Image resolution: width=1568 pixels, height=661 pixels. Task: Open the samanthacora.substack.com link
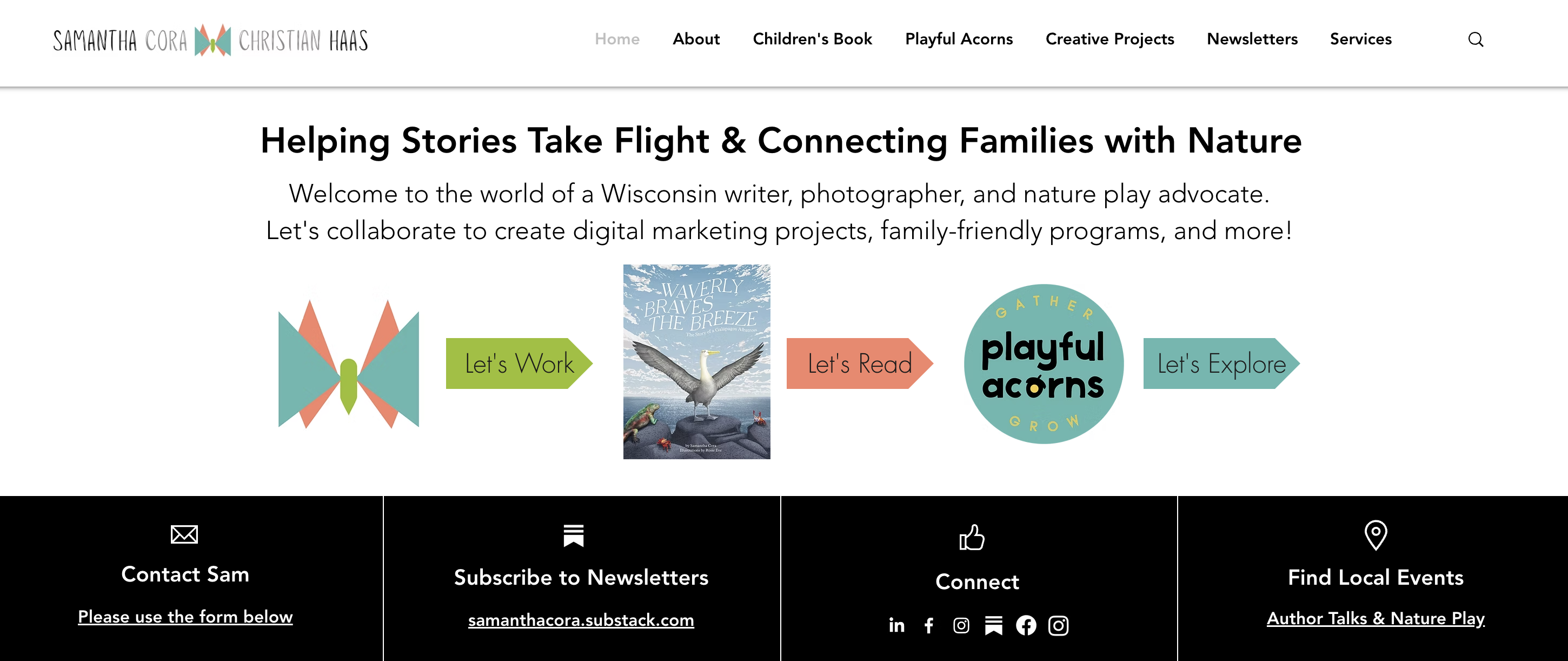point(581,620)
